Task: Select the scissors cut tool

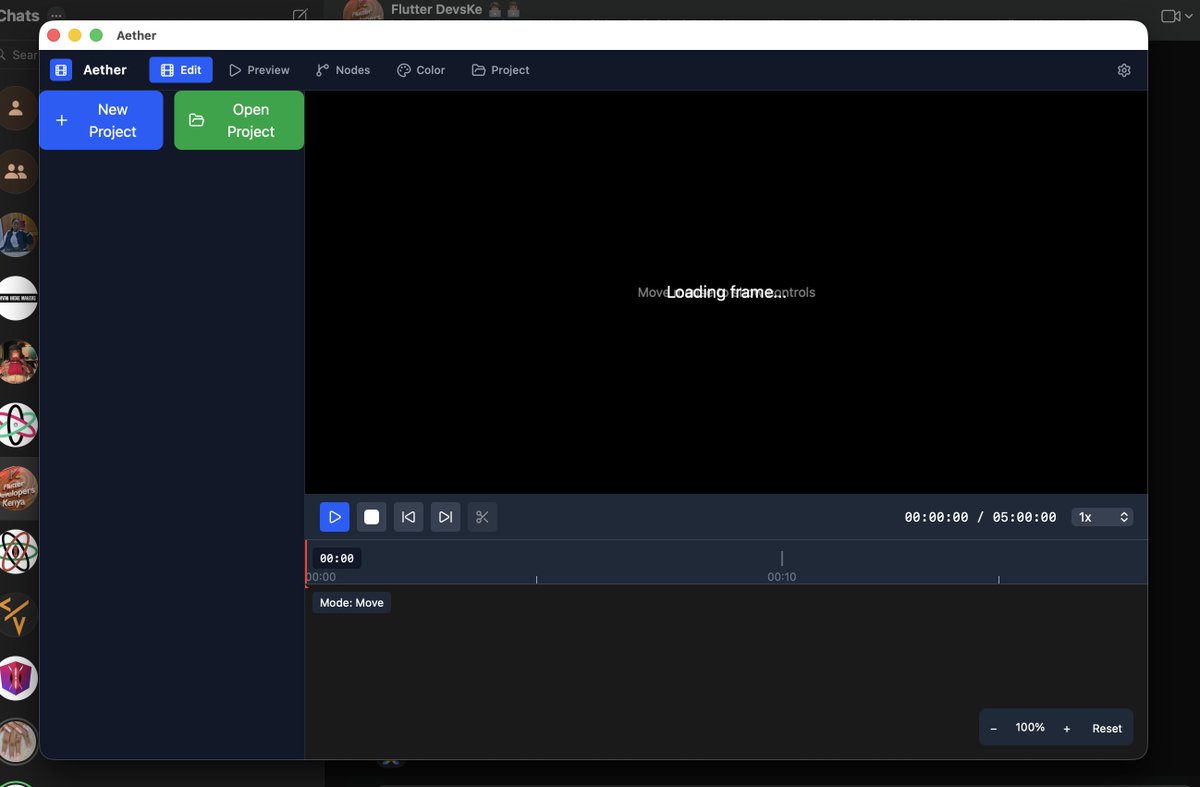Action: pyautogui.click(x=482, y=517)
